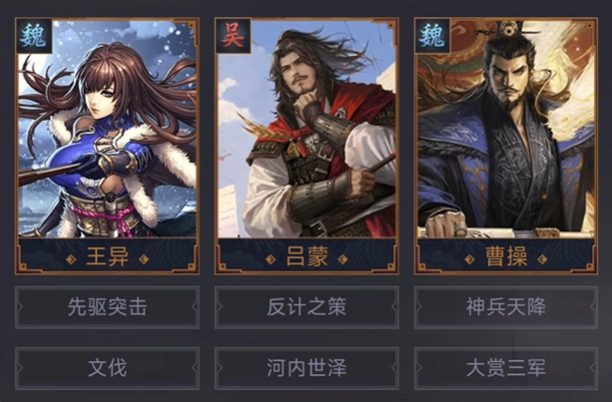612x402 pixels.
Task: Select the 河内世泽 skill button
Action: point(307,368)
